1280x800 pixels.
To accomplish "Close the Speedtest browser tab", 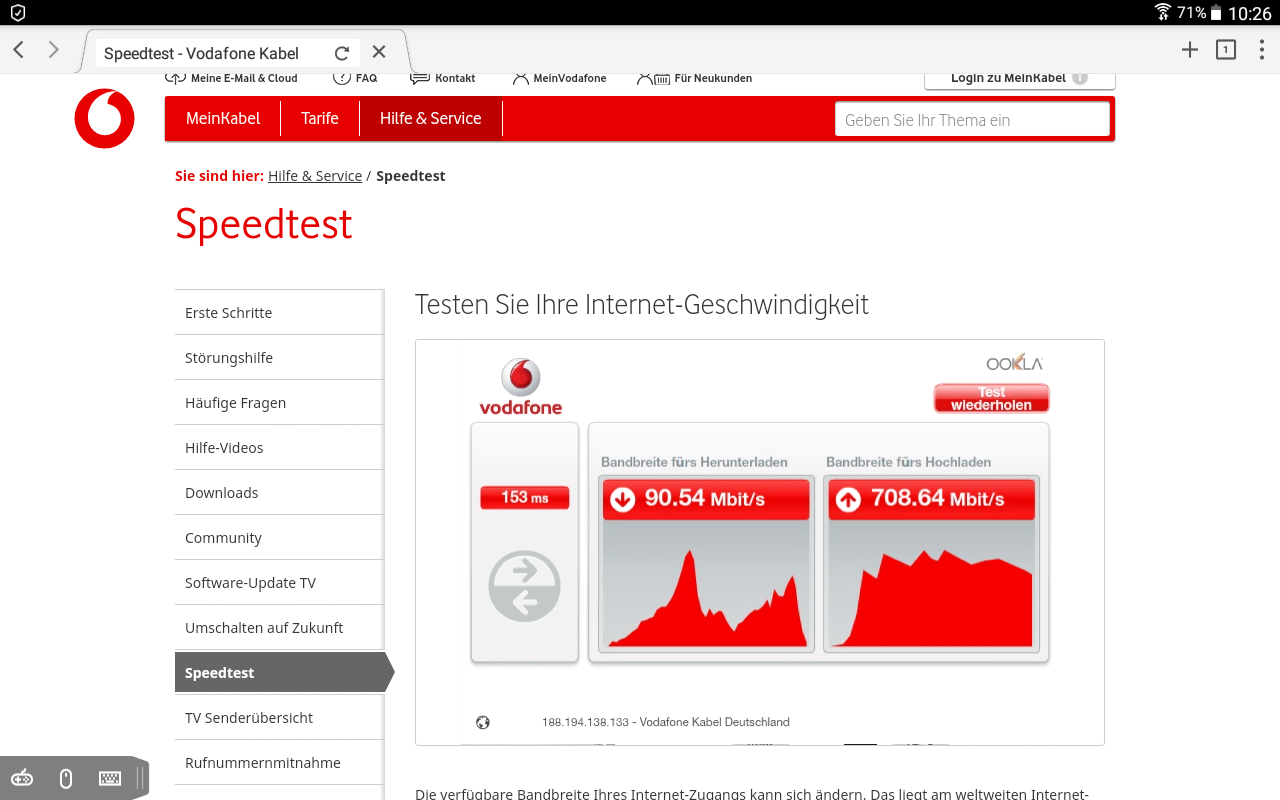I will click(x=379, y=52).
